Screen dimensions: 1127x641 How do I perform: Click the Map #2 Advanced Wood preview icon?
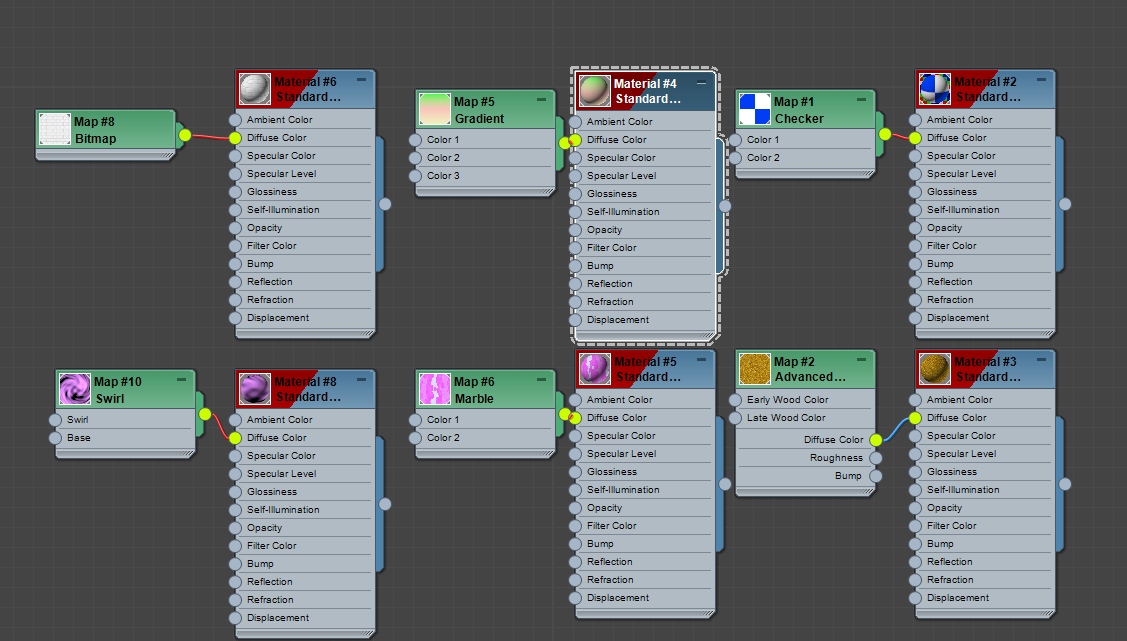[755, 369]
